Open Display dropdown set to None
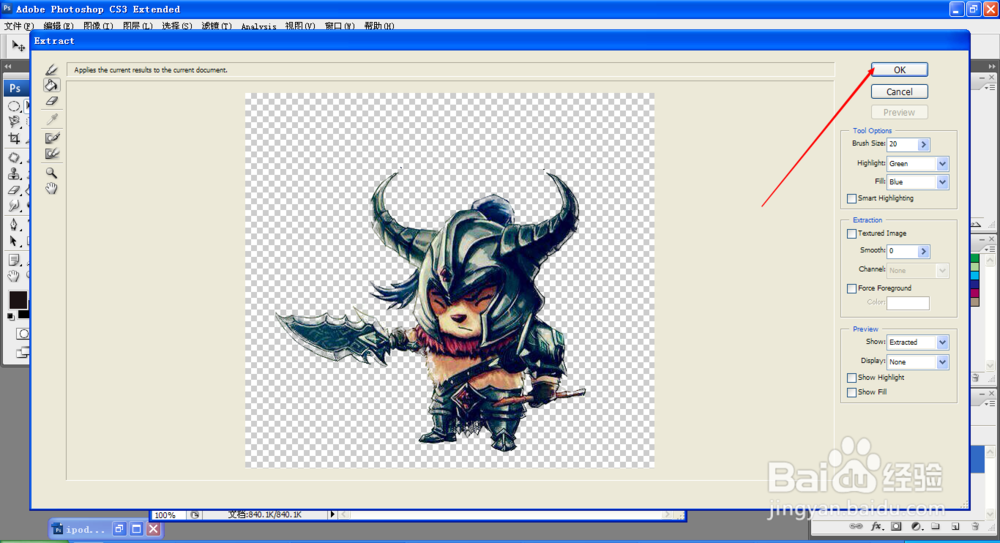1000x543 pixels. click(x=918, y=362)
